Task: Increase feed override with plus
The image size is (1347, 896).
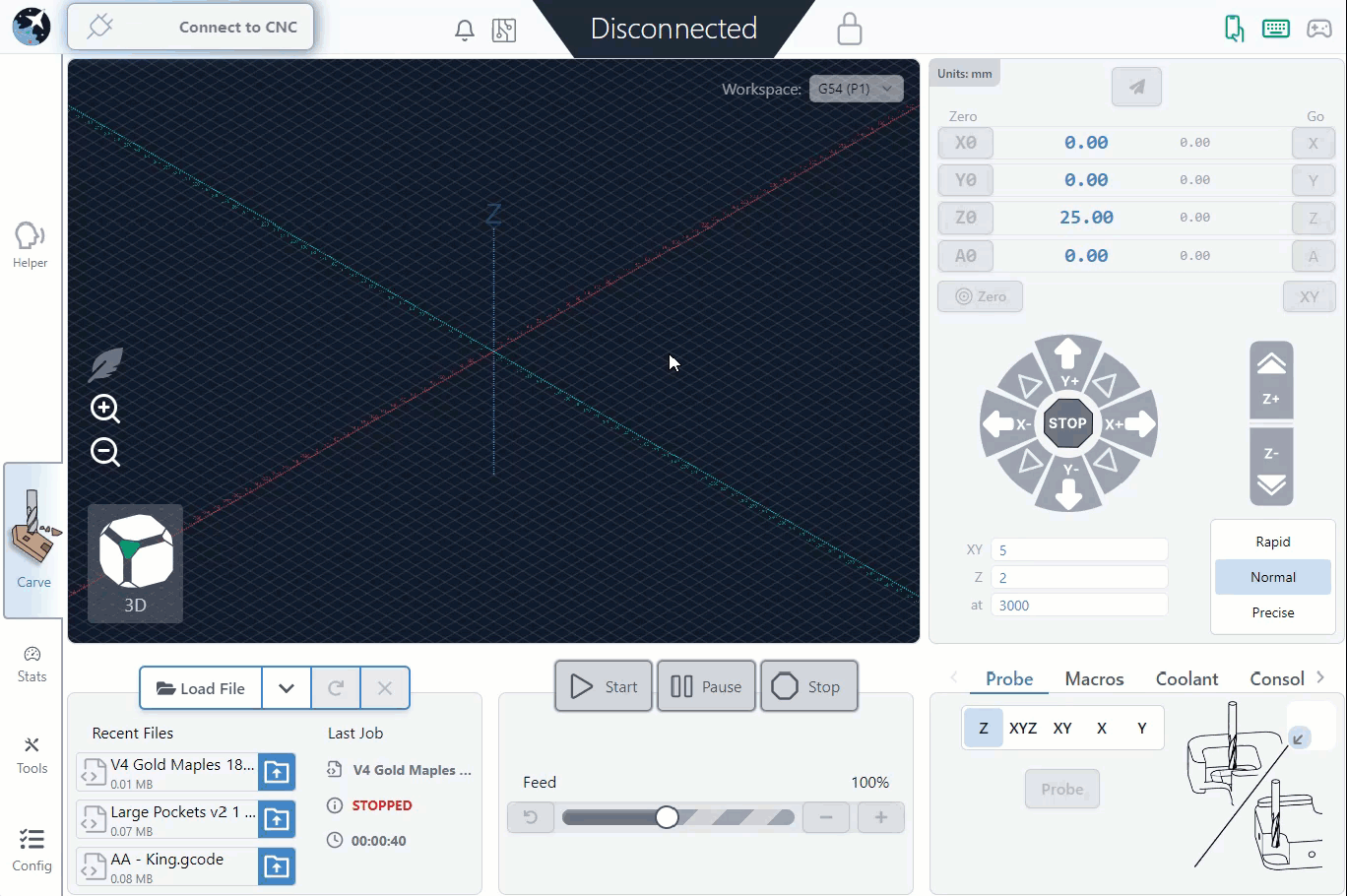Action: coord(881,817)
